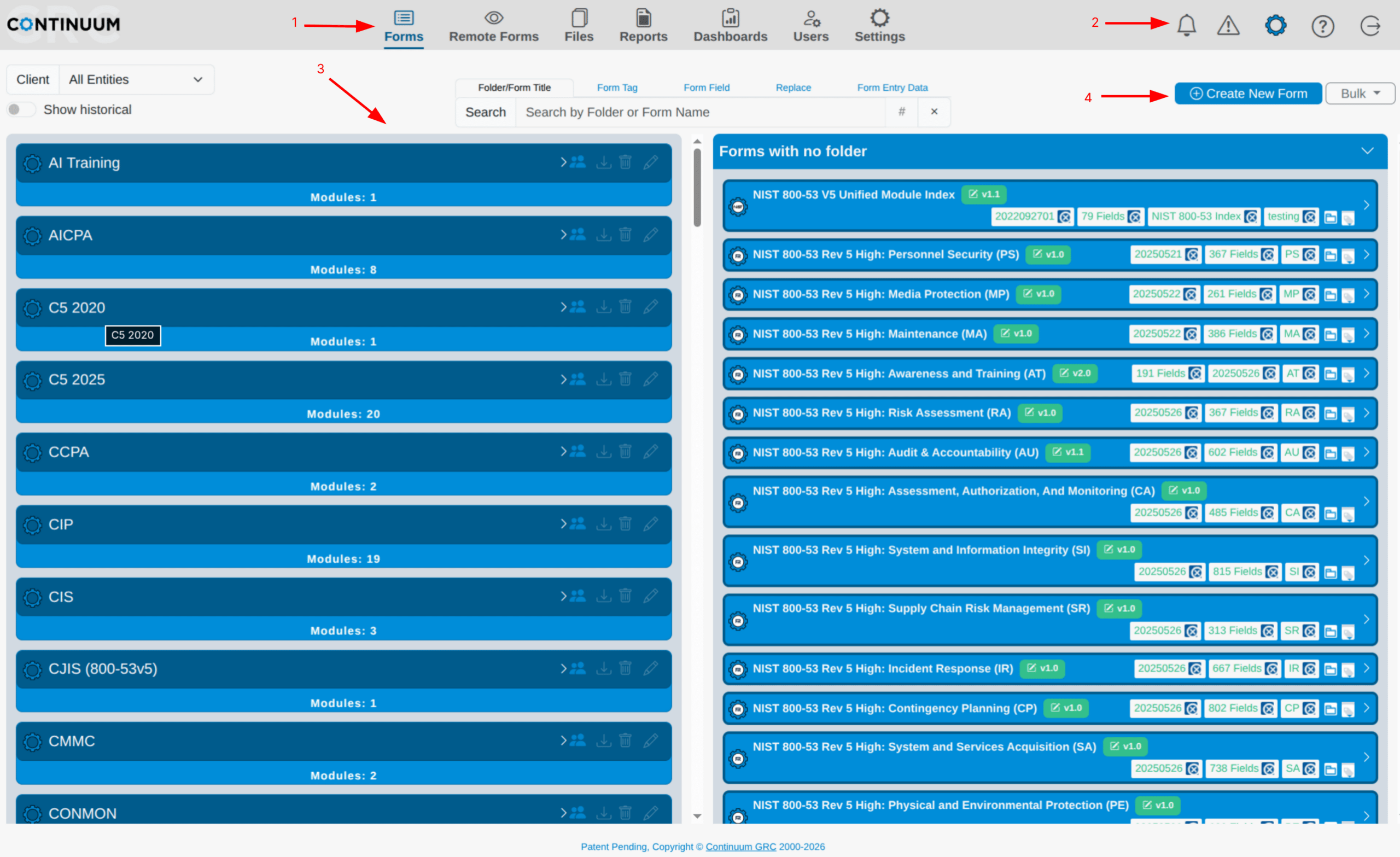
Task: Open the Bulk dropdown button
Action: (1360, 93)
